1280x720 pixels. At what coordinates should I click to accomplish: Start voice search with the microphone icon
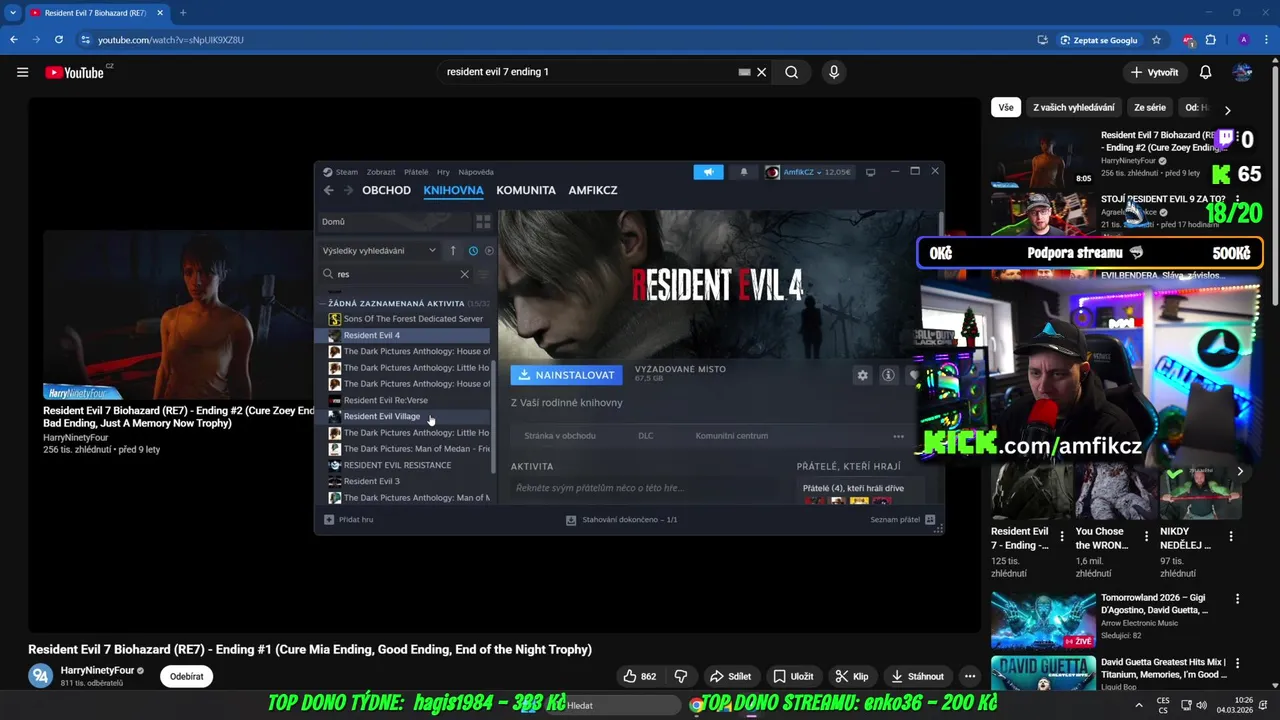[x=833, y=72]
